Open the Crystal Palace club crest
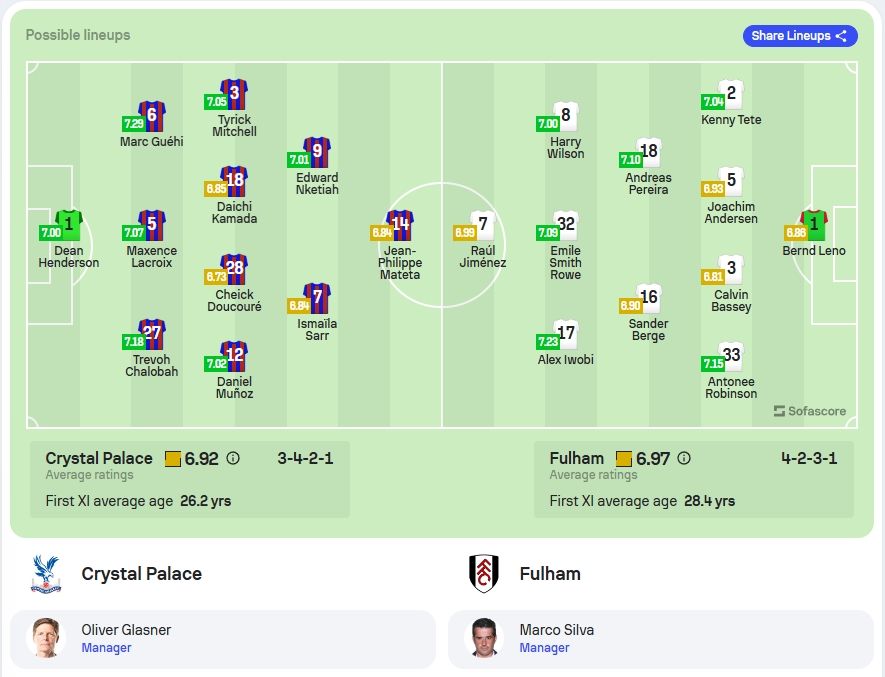 pos(46,574)
